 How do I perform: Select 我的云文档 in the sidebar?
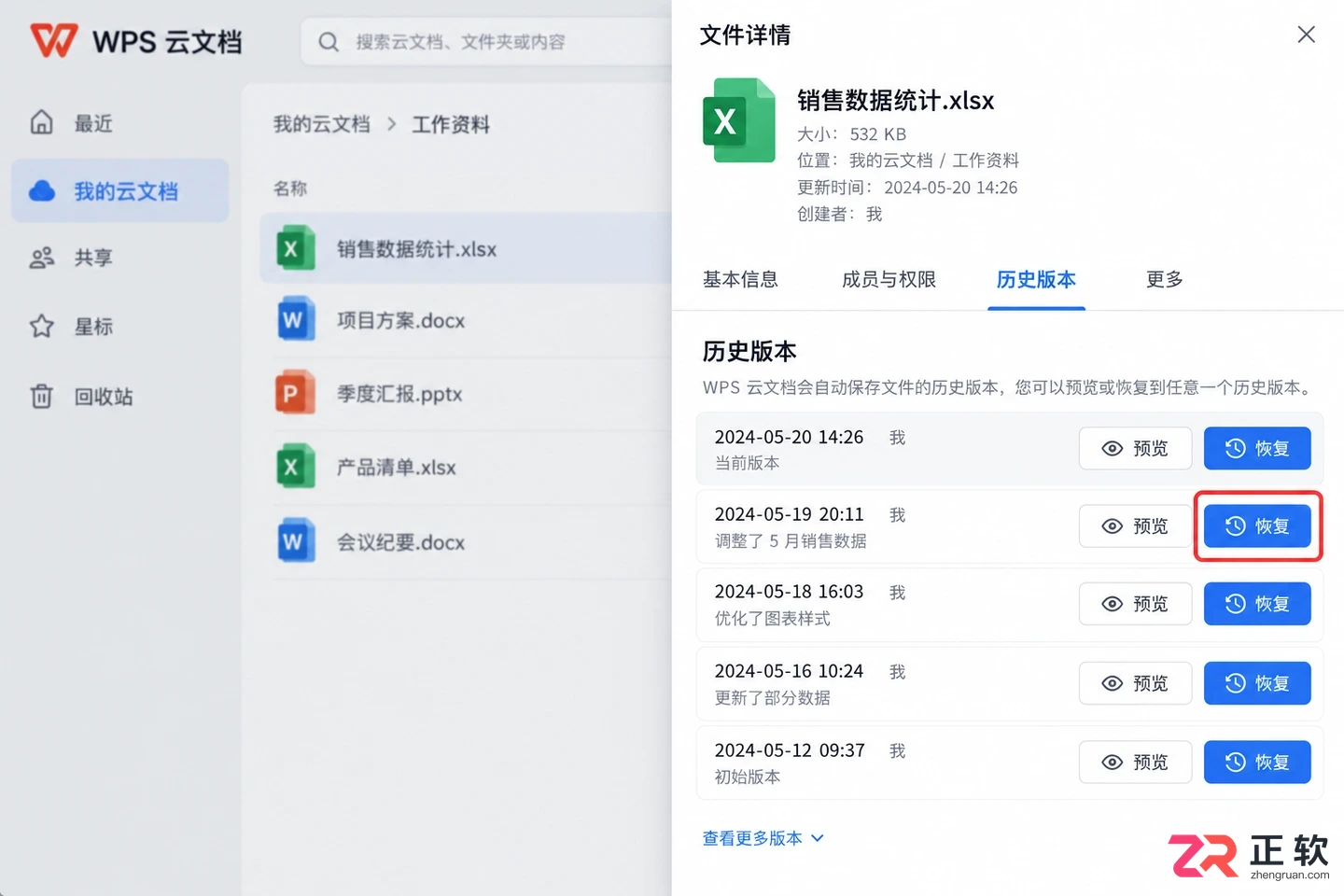[x=119, y=191]
